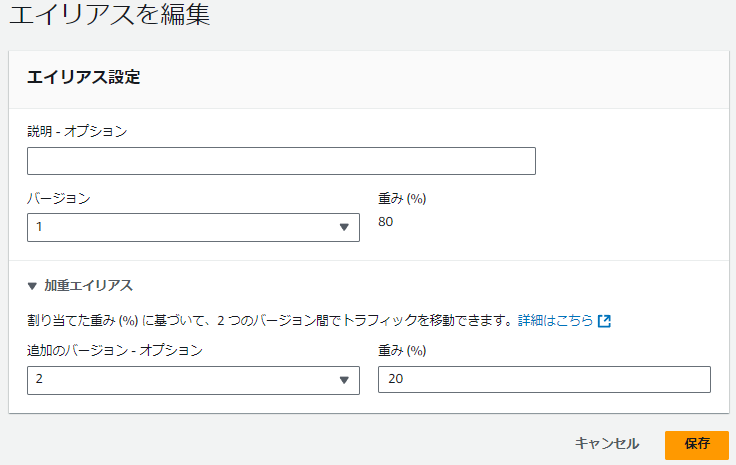The image size is (736, 465).
Task: Click the weight value 80
Action: point(385,222)
